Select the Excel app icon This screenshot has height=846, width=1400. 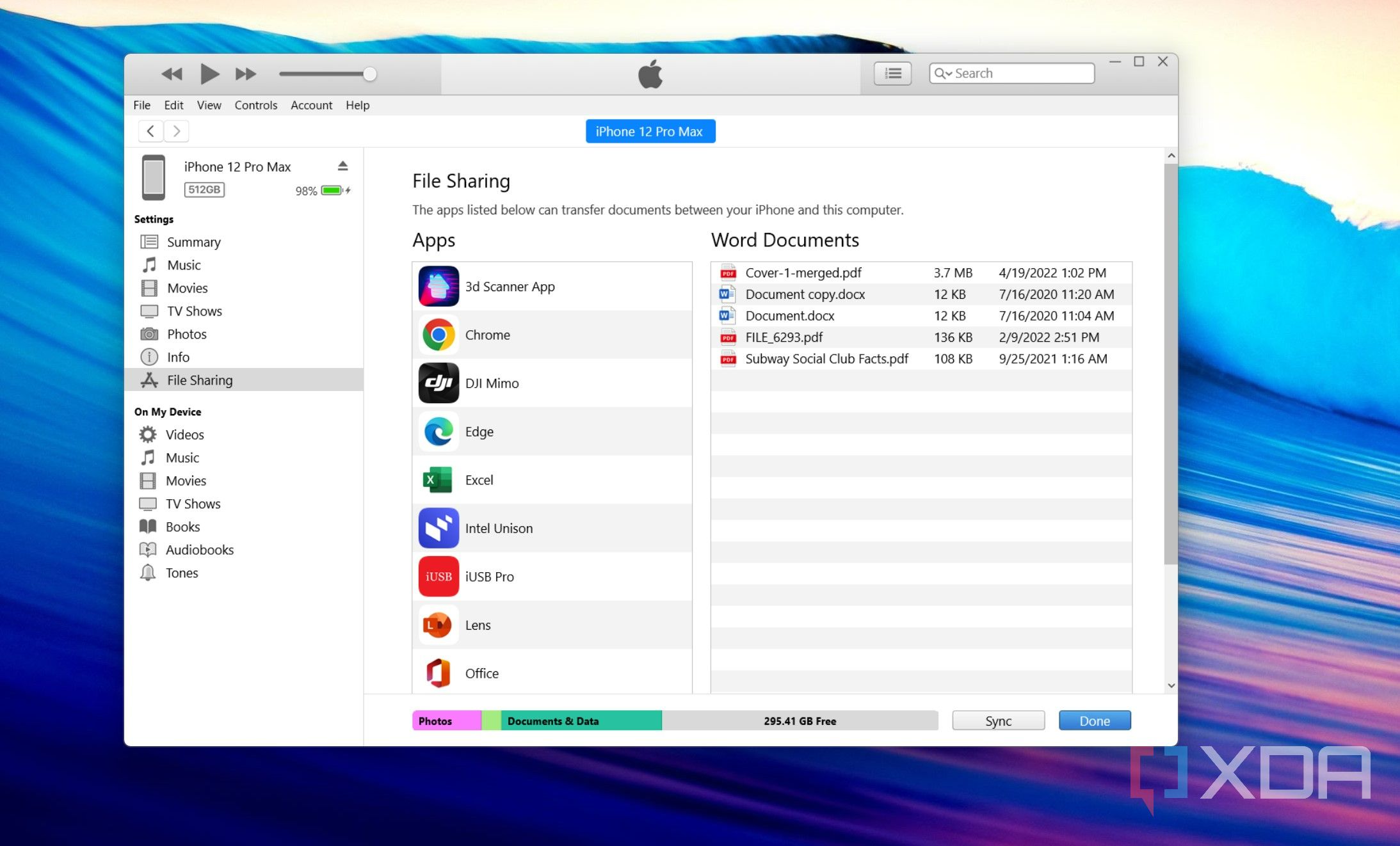(439, 479)
